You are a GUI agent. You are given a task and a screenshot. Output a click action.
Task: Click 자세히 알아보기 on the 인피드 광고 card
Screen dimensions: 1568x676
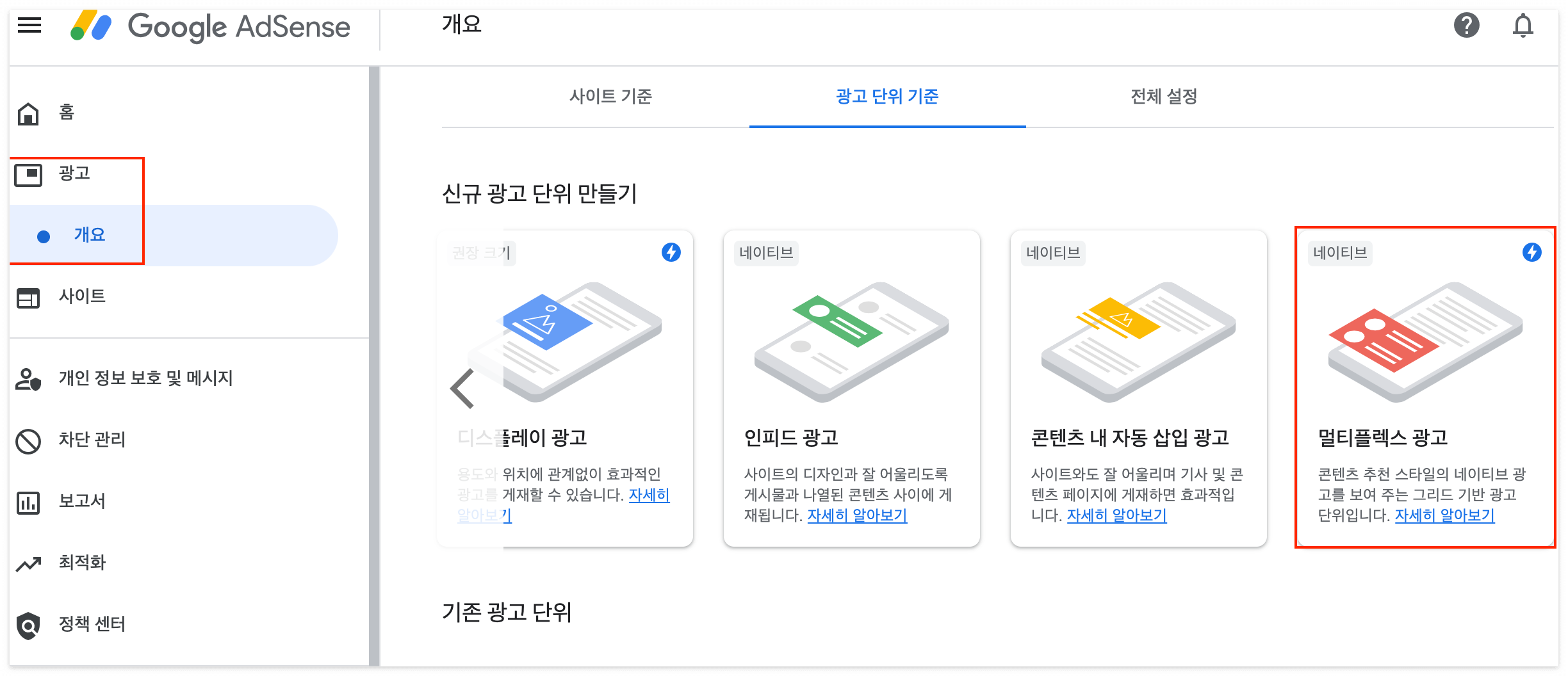[x=858, y=515]
